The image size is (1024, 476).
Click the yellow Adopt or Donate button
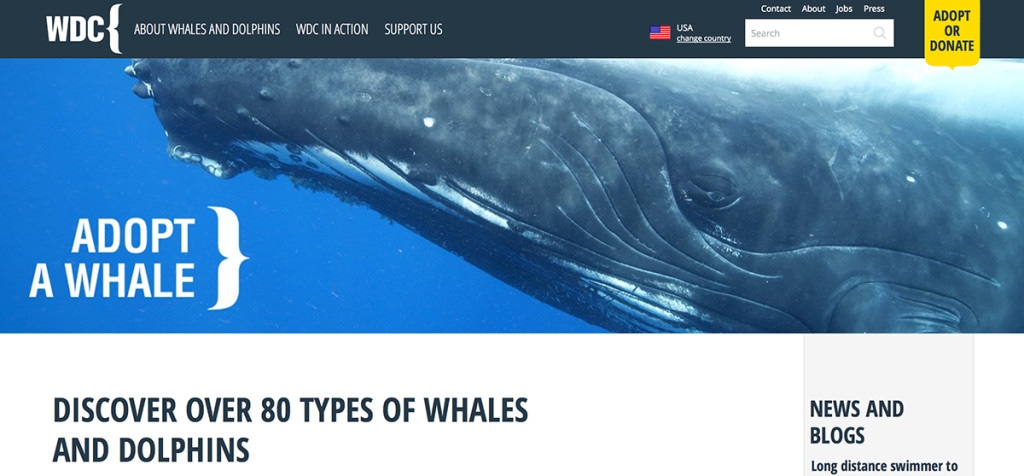click(x=952, y=31)
